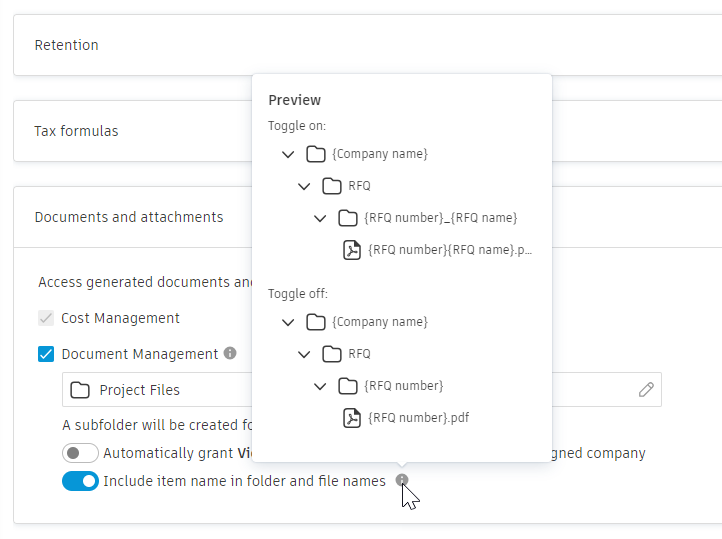Click the toggle-off {RFQ number} folder icon
This screenshot has height=539, width=722.
tap(348, 386)
